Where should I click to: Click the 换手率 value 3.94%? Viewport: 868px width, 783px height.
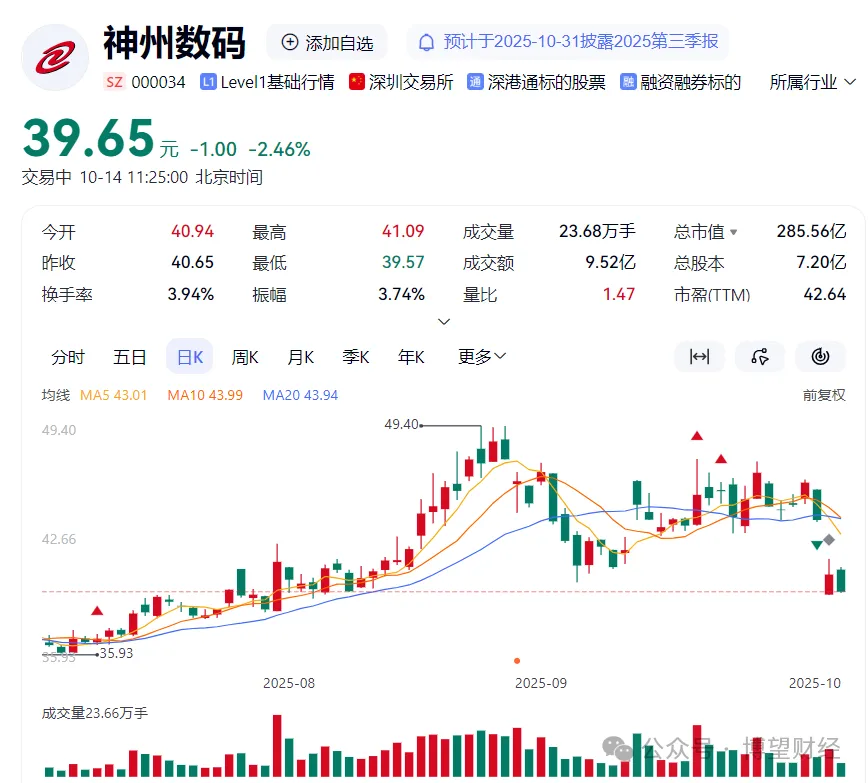(x=190, y=294)
